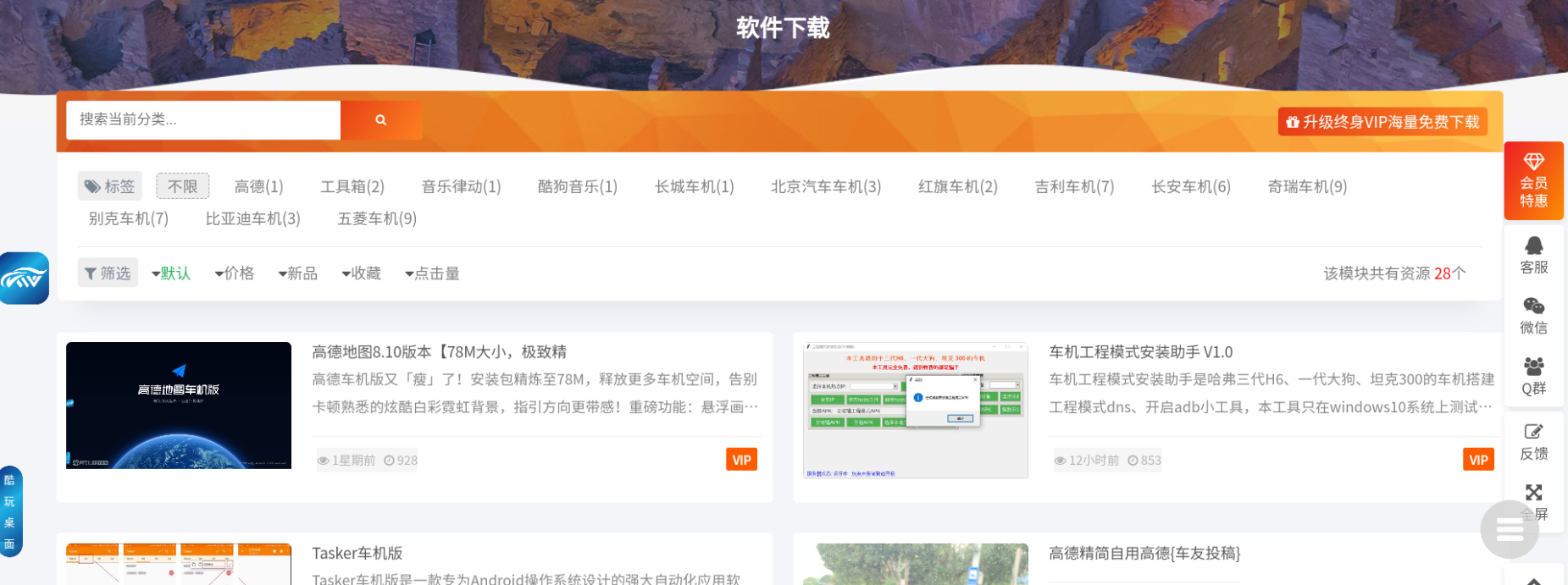Open title Tasker车机版
The height and width of the screenshot is (585, 1568).
[357, 553]
